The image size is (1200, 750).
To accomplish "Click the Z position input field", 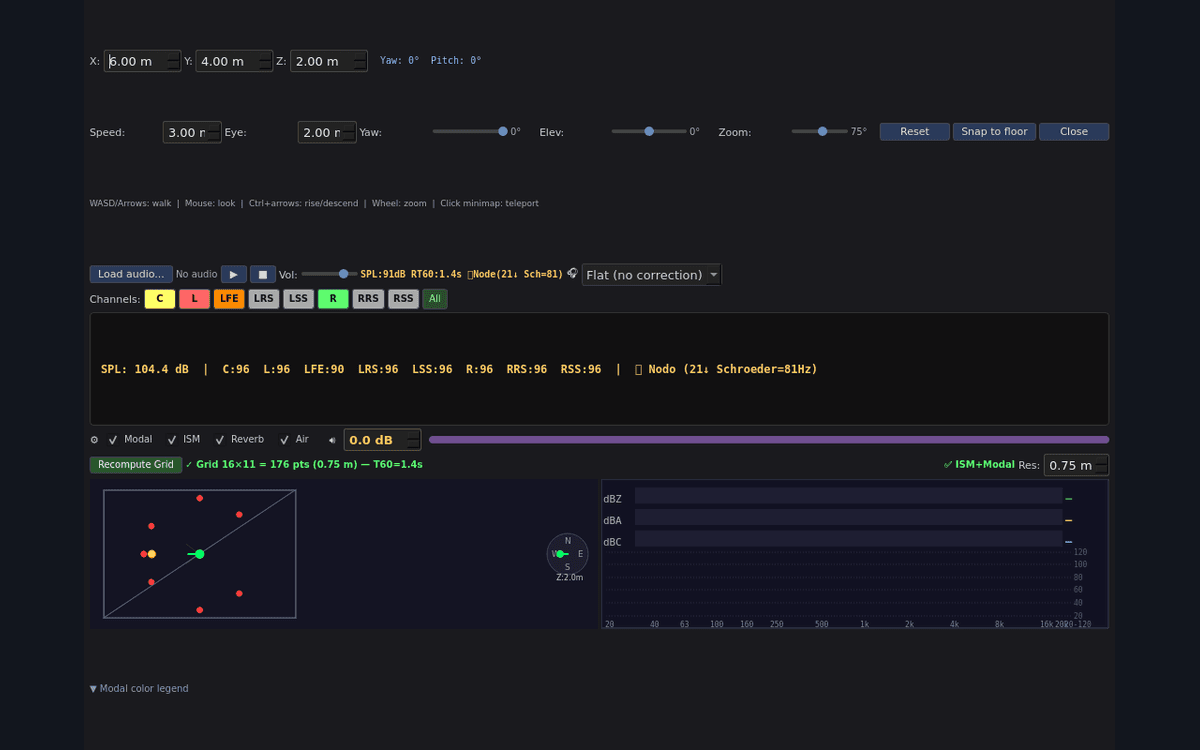I will (x=329, y=61).
